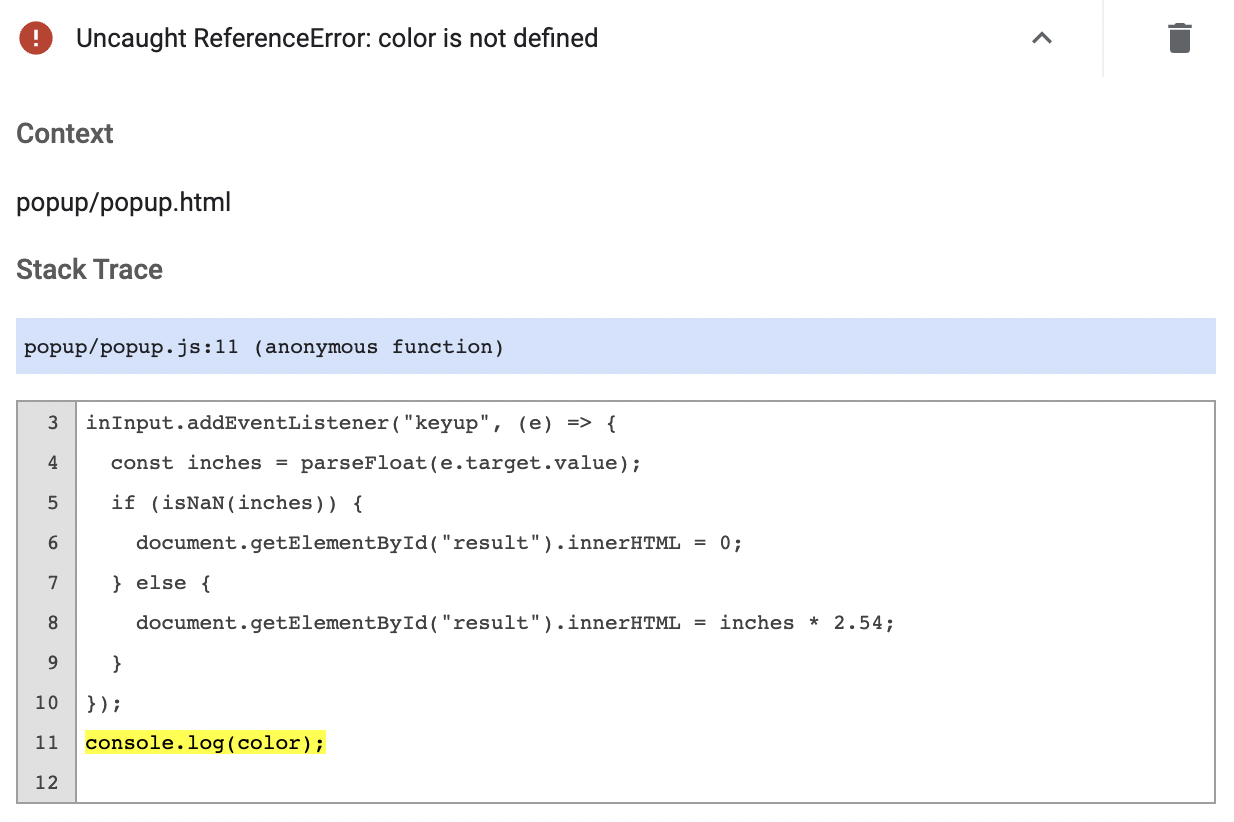Click the popup/popup.html context path
Screen dimensions: 1234x822
tap(123, 203)
